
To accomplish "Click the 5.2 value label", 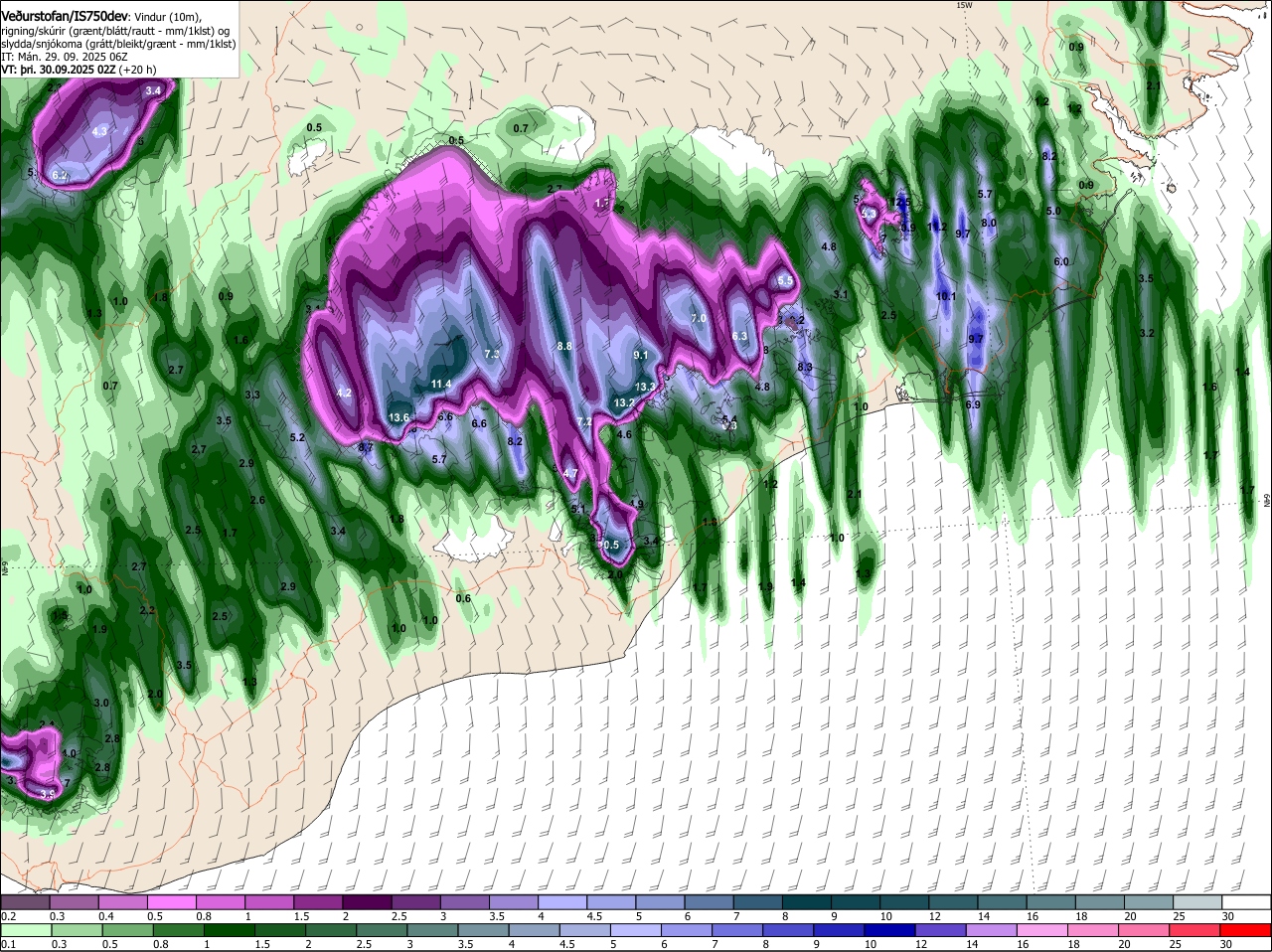I will click(x=296, y=437).
